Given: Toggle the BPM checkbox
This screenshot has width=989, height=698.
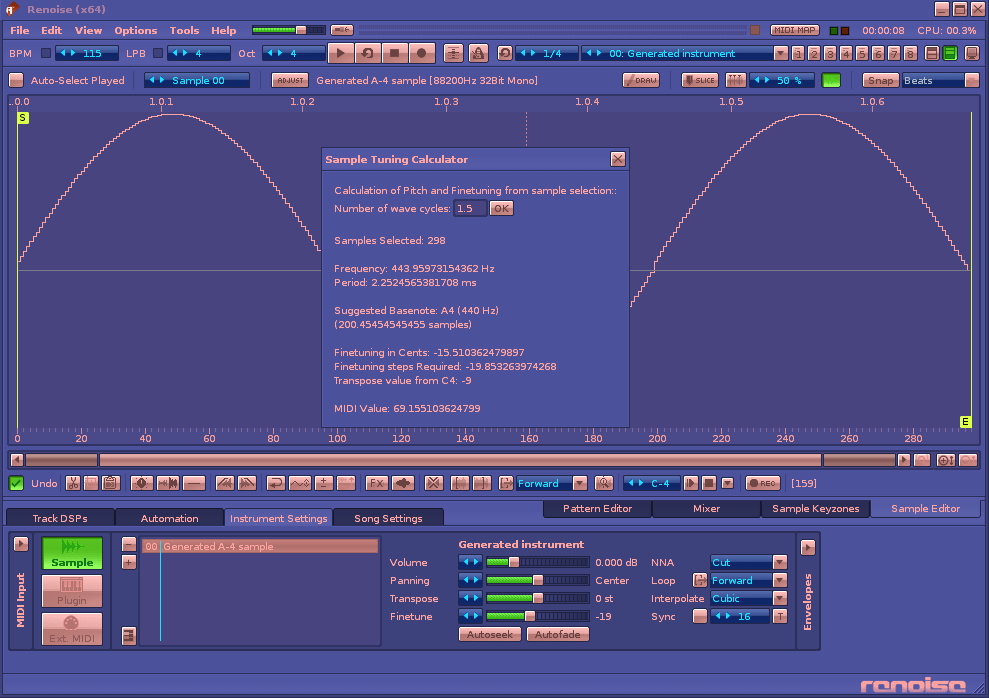Looking at the screenshot, I should point(45,54).
